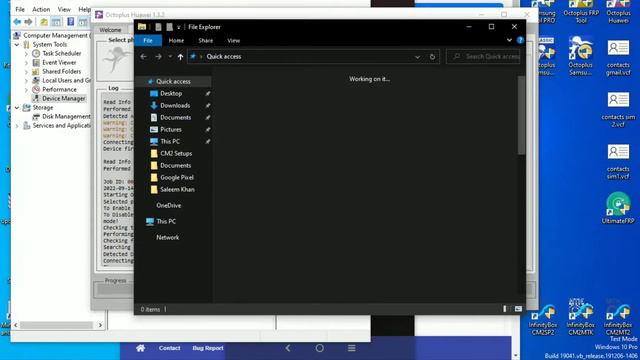This screenshot has height=360, width=640.
Task: Collapse Storage tree node
Action: tap(17, 108)
